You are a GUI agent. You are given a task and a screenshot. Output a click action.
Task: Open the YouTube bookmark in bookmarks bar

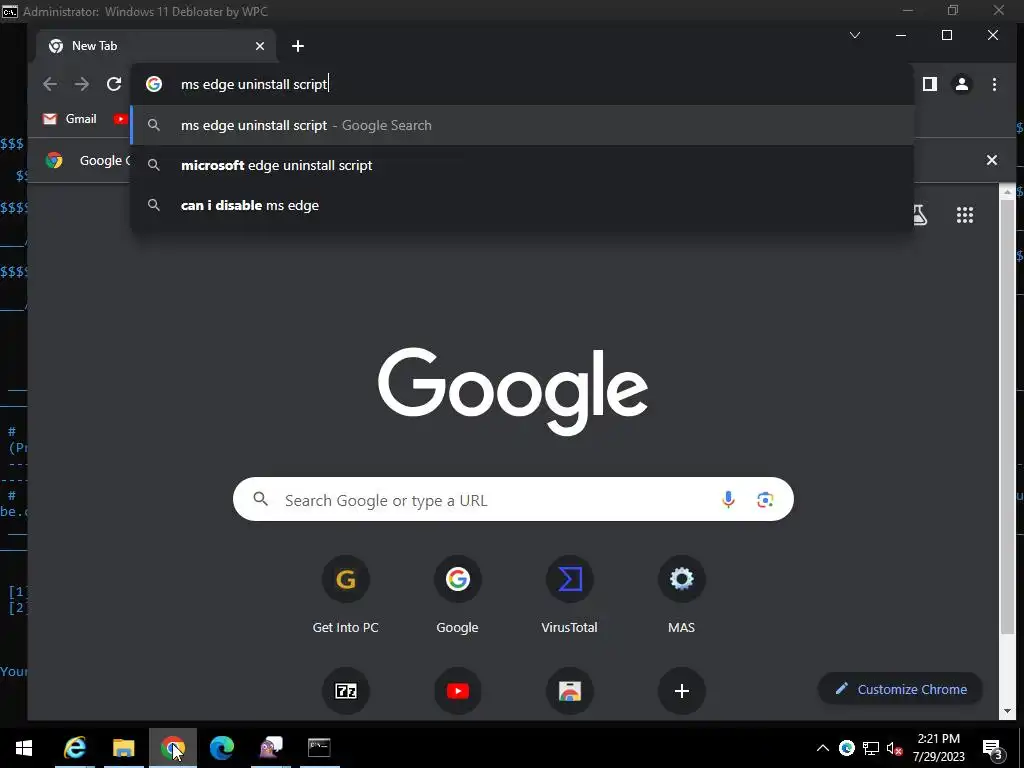[120, 119]
